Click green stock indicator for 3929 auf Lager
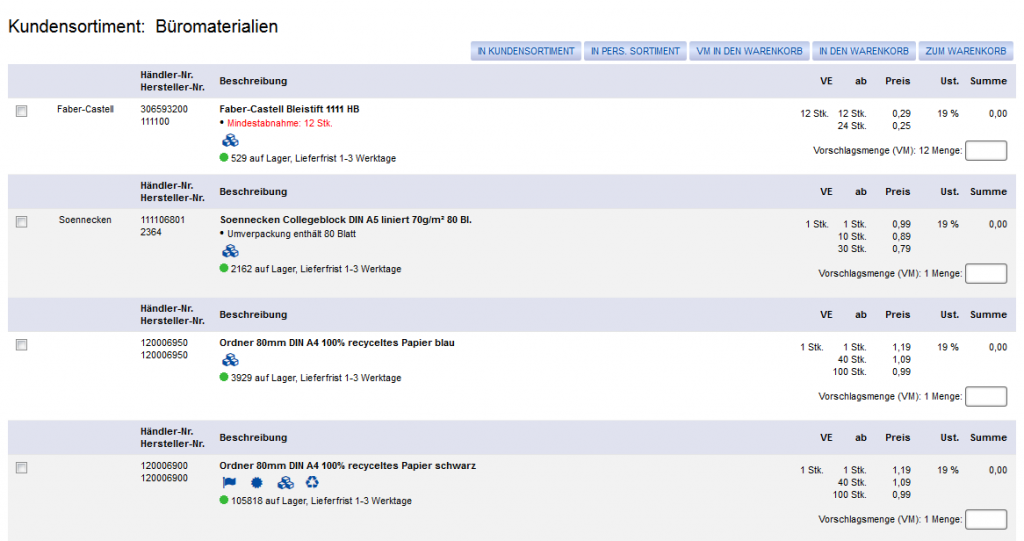 [224, 377]
